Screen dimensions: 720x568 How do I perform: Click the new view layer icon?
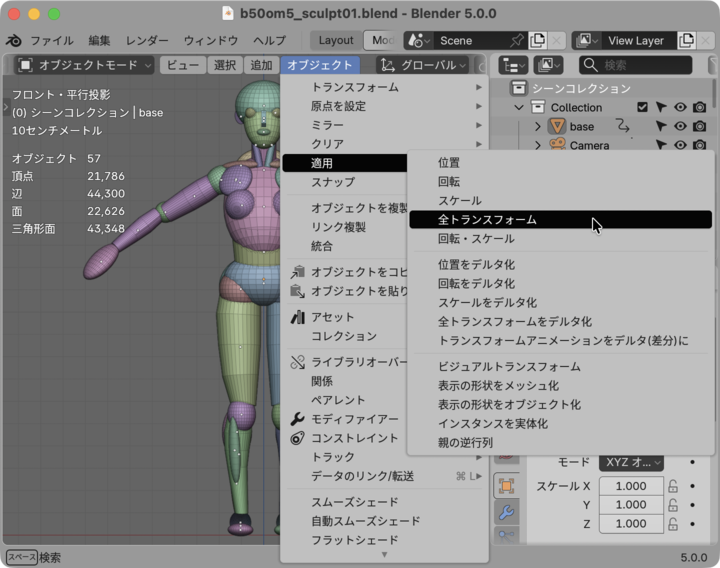point(686,40)
